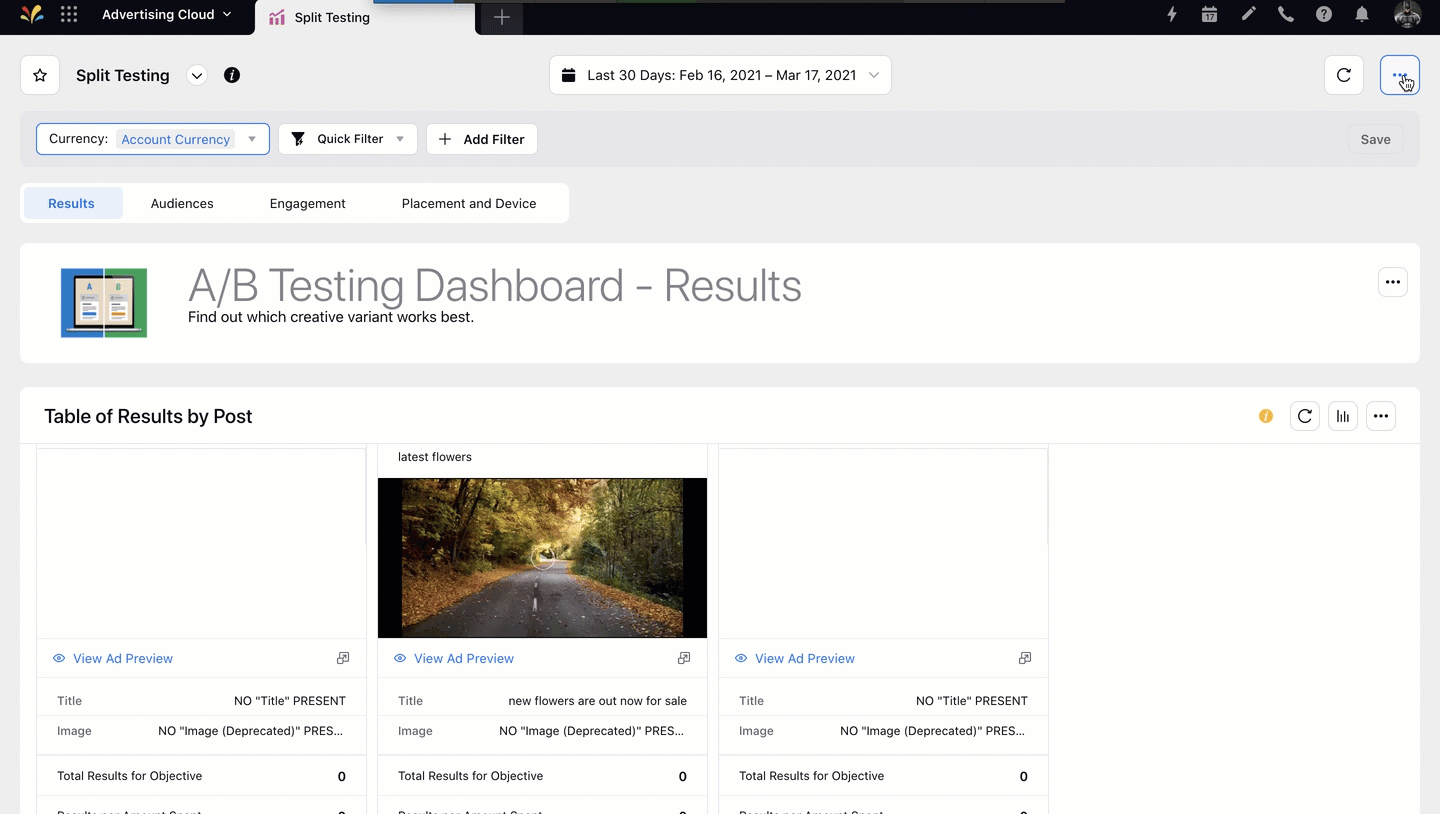Click the yellow info icon in table header
This screenshot has height=814, width=1440.
(x=1266, y=416)
